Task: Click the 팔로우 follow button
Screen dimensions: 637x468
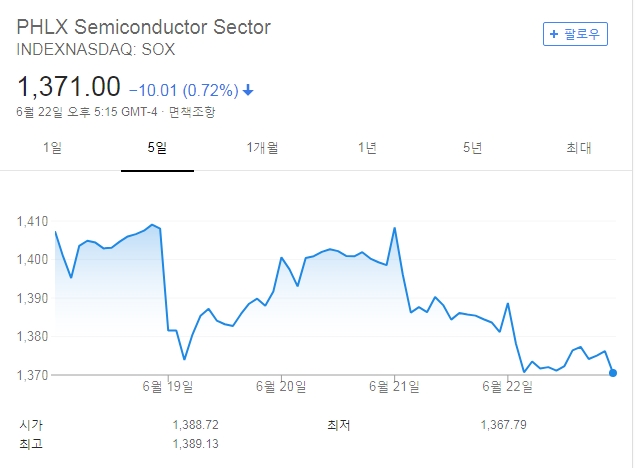Action: point(575,34)
